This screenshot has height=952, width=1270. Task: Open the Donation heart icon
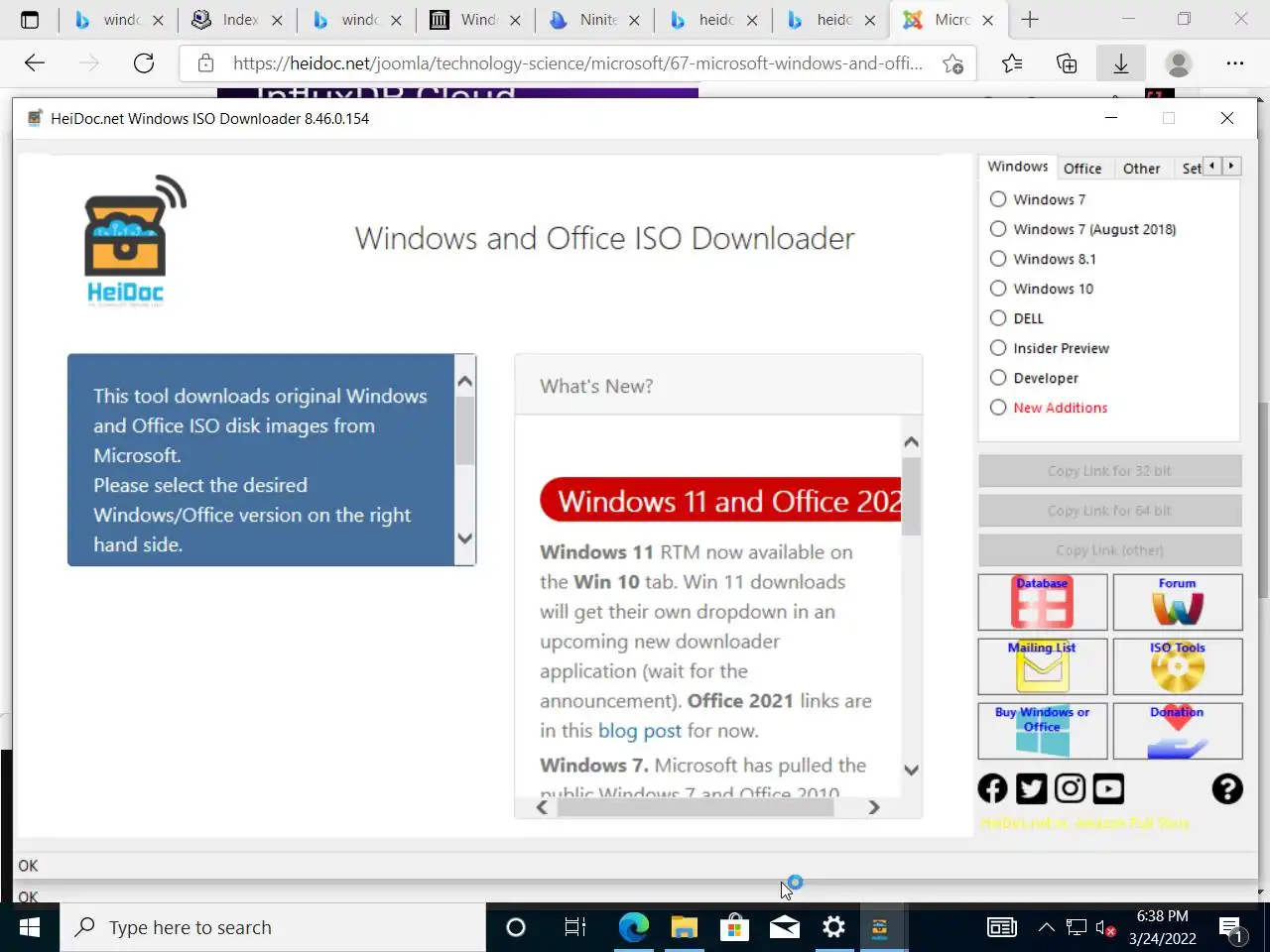tap(1177, 731)
